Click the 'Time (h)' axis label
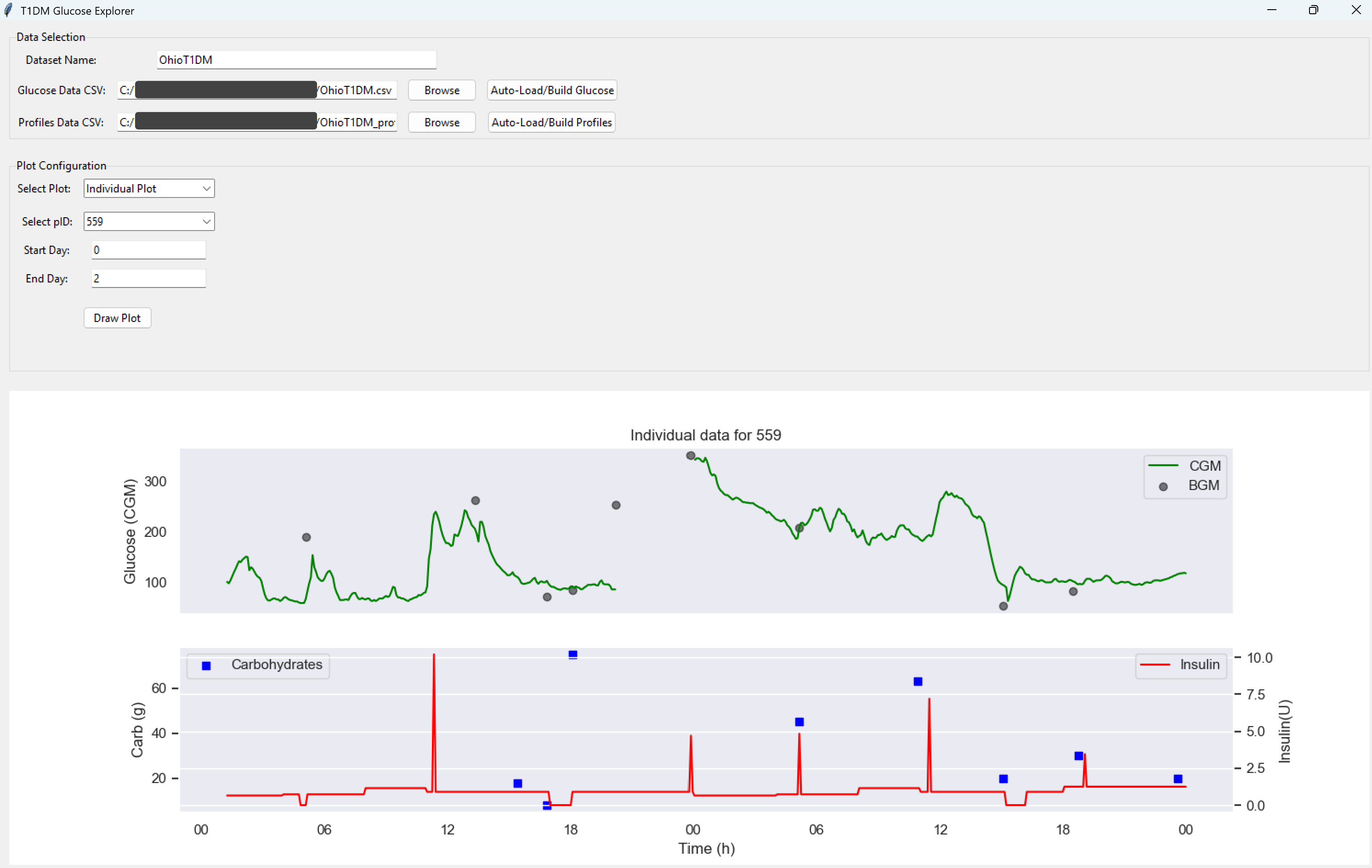This screenshot has height=868, width=1372. pos(707,849)
